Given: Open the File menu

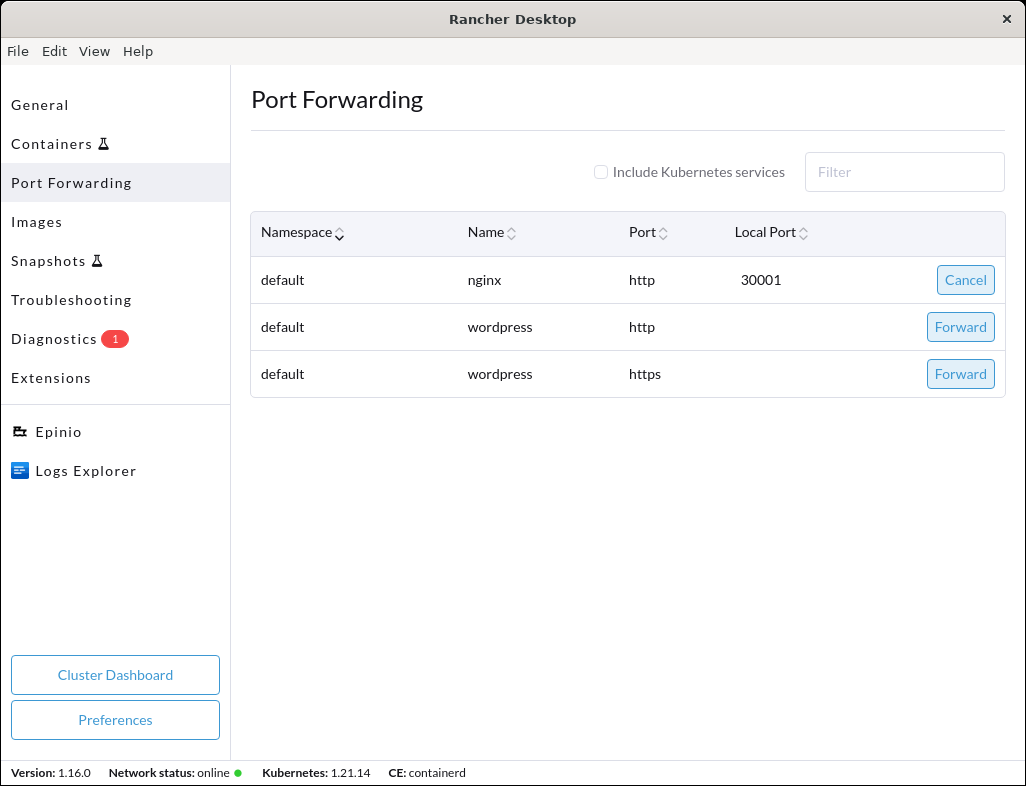Looking at the screenshot, I should [17, 51].
